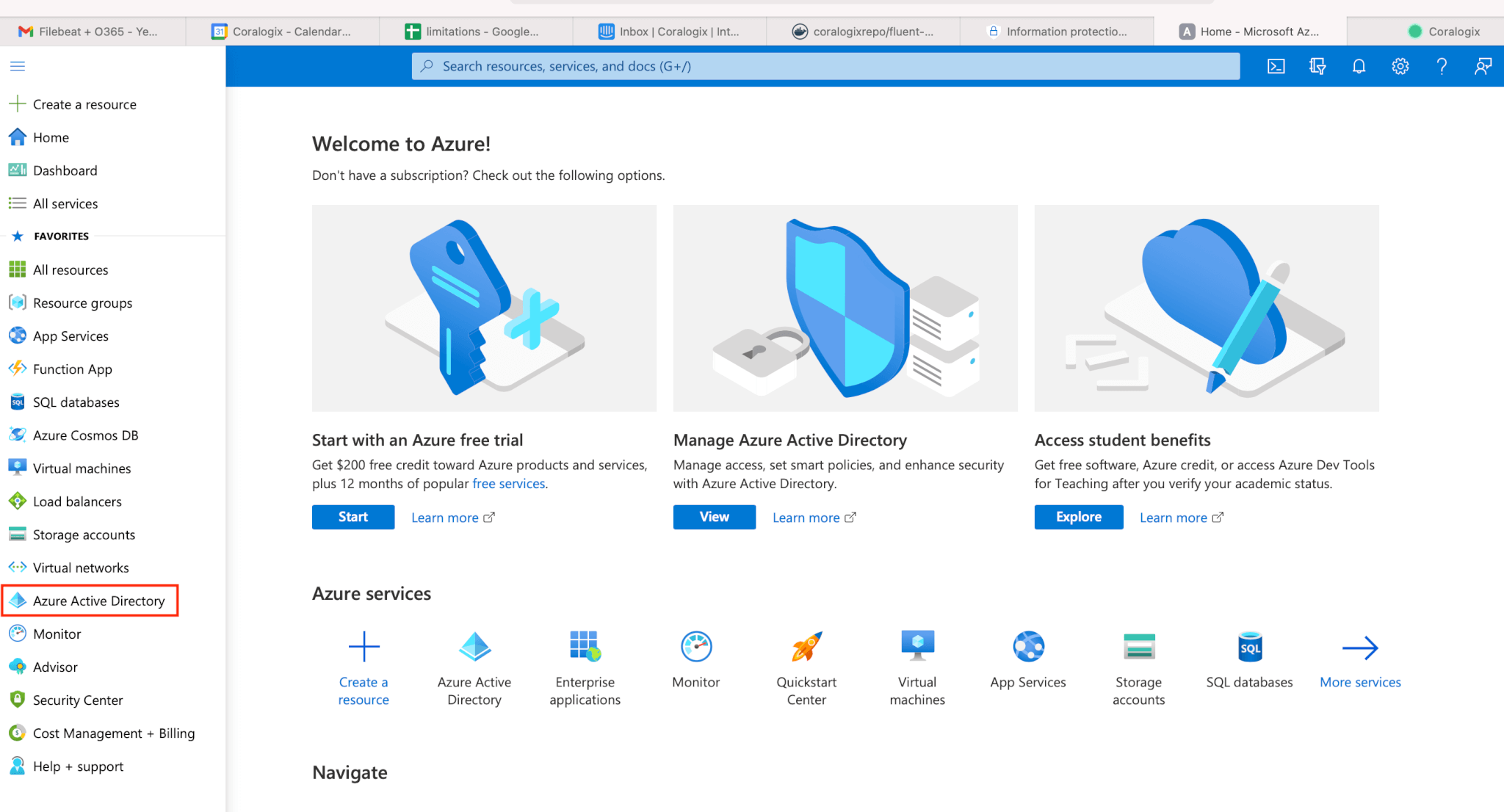Switch to the Coralogix - Calendar tab

click(283, 32)
